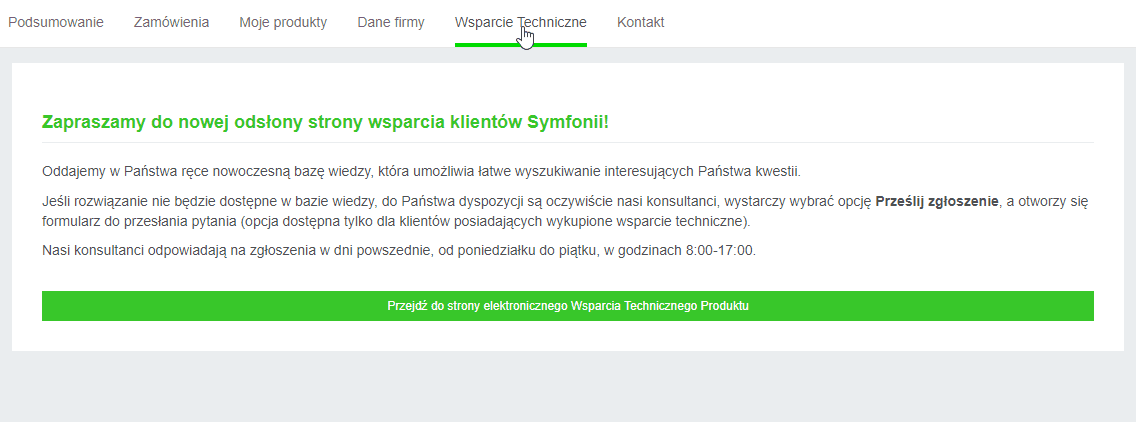Click the word Symfonii! in the heading
1136x422 pixels.
coord(578,122)
